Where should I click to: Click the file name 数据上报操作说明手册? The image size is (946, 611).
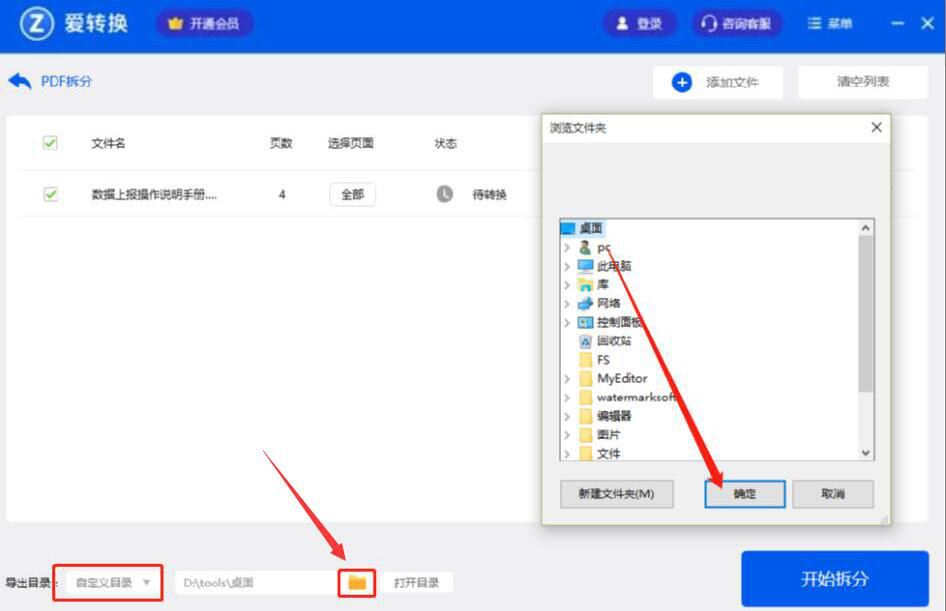pos(154,194)
